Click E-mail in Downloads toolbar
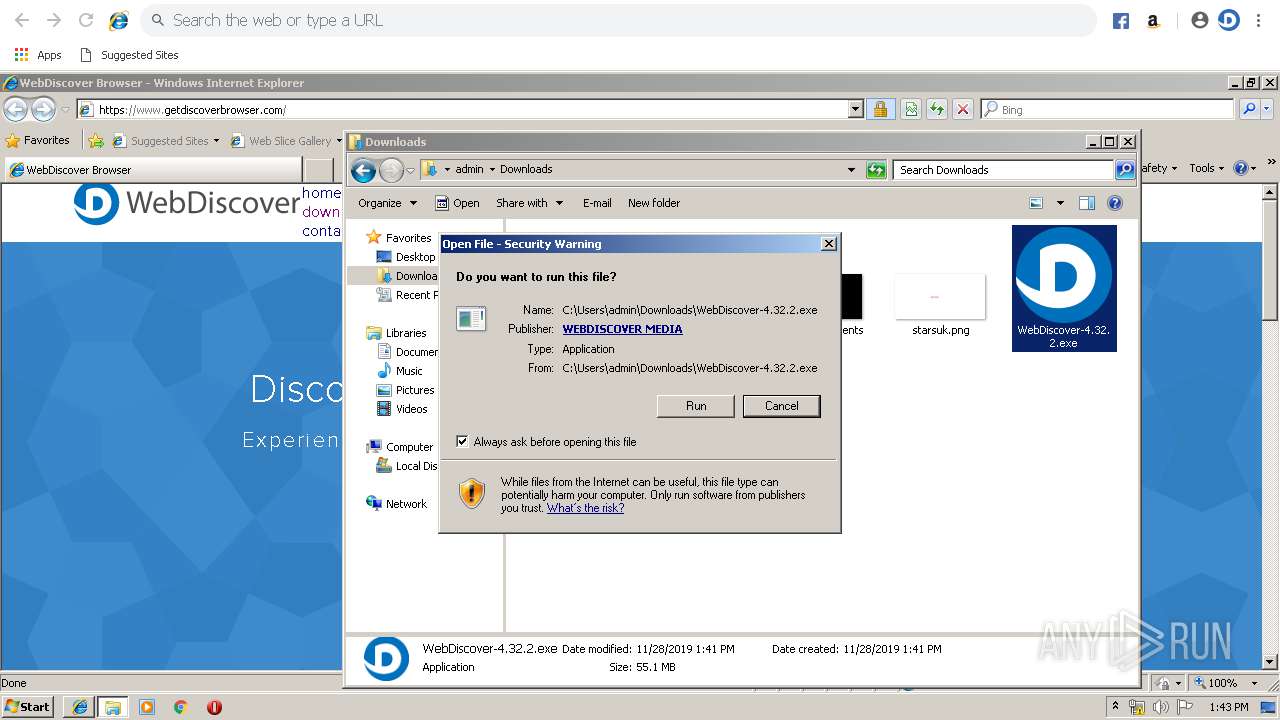 point(597,203)
